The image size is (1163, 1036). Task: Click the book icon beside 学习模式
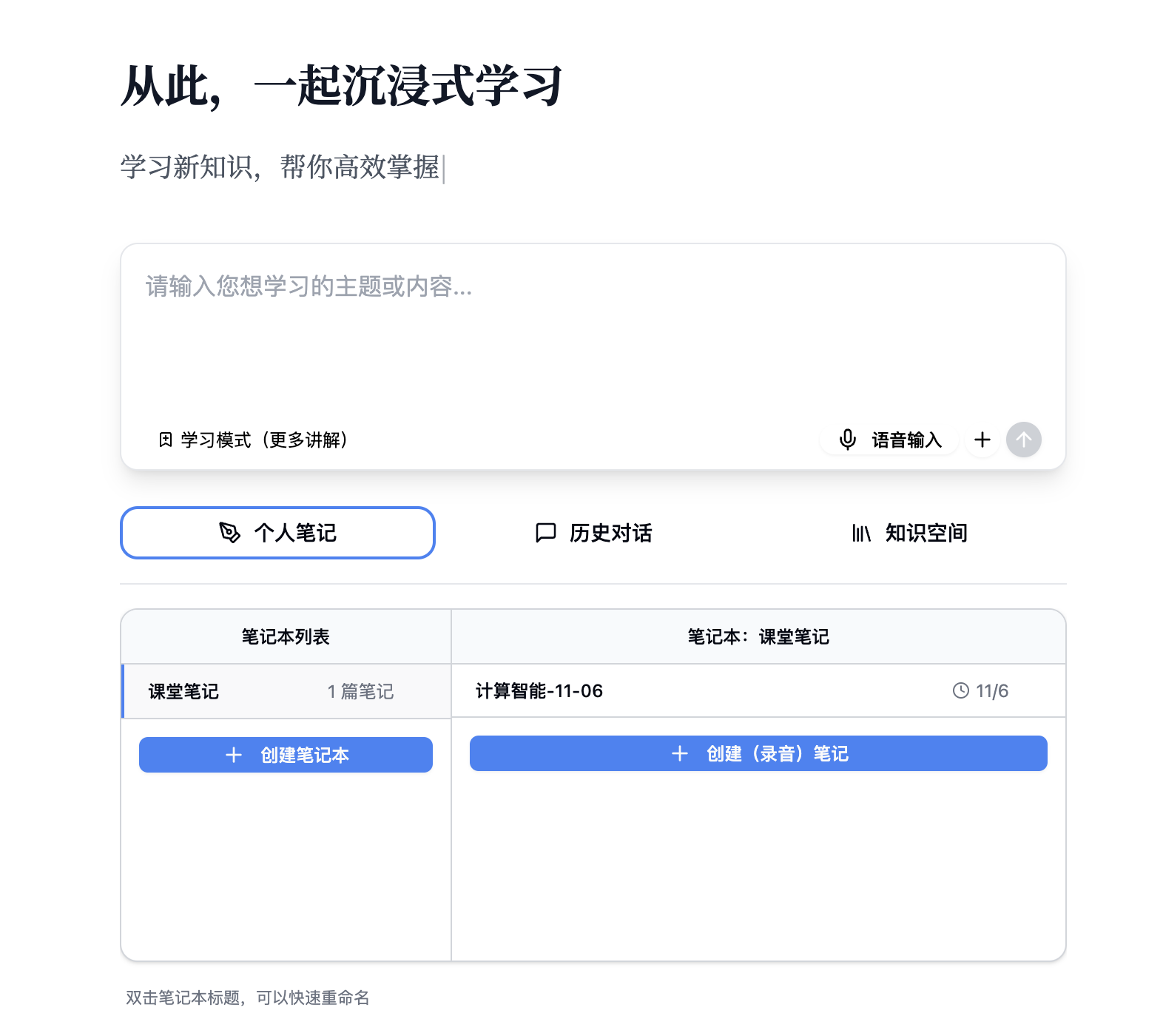pos(166,439)
